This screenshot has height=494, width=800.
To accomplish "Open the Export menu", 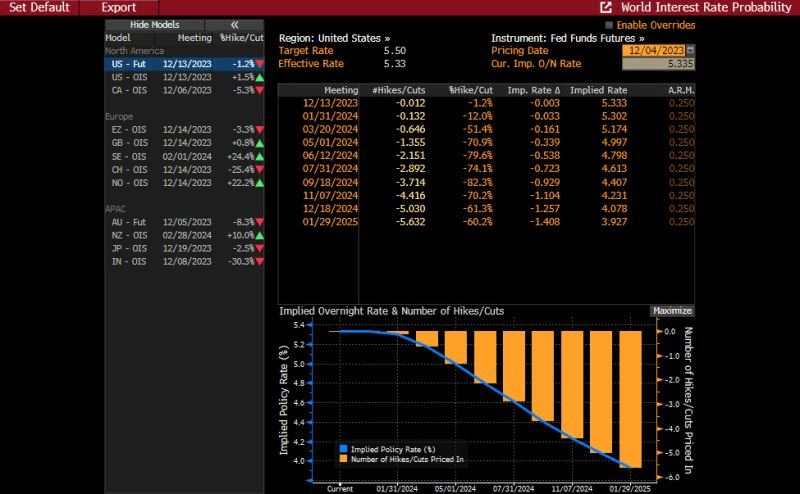I will pos(119,7).
